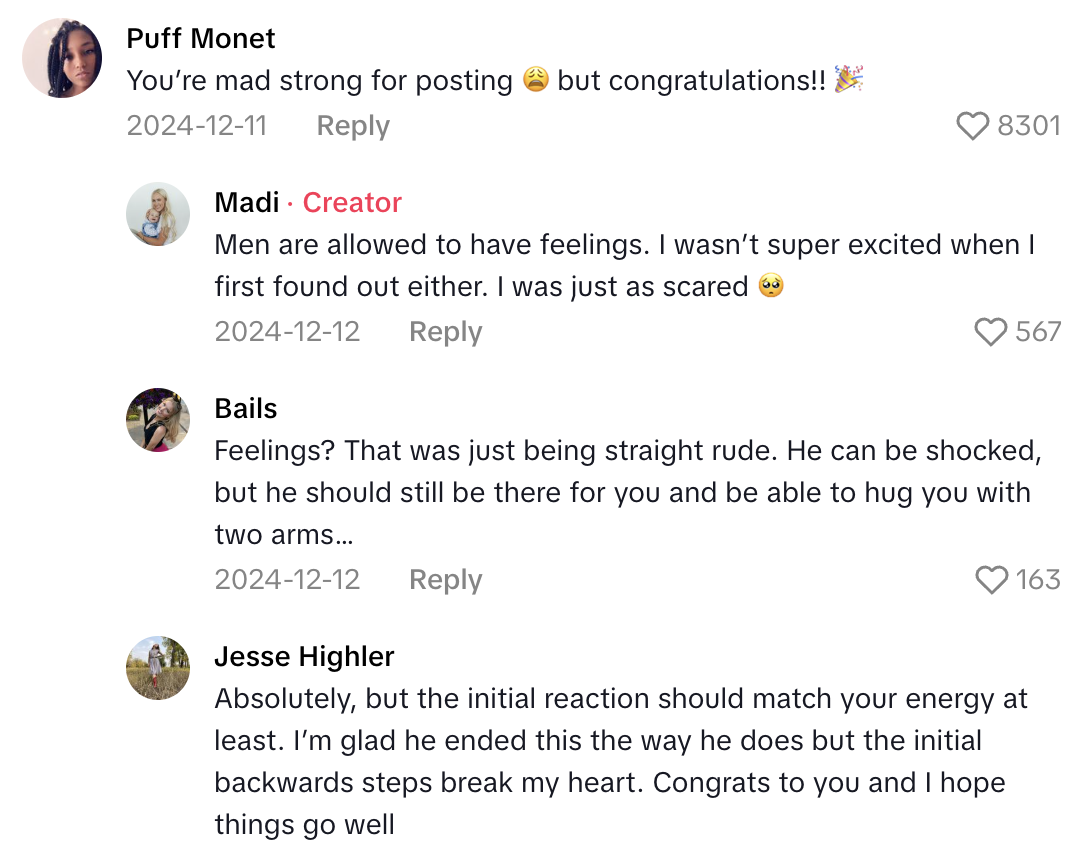Reply to Bails' comment
Image resolution: width=1076 pixels, height=848 pixels.
click(x=445, y=580)
